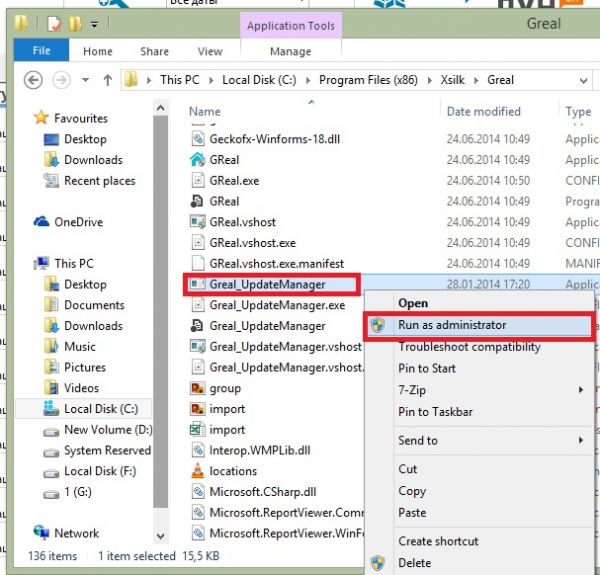Select the group file icon
The height and width of the screenshot is (575, 600).
(x=197, y=388)
